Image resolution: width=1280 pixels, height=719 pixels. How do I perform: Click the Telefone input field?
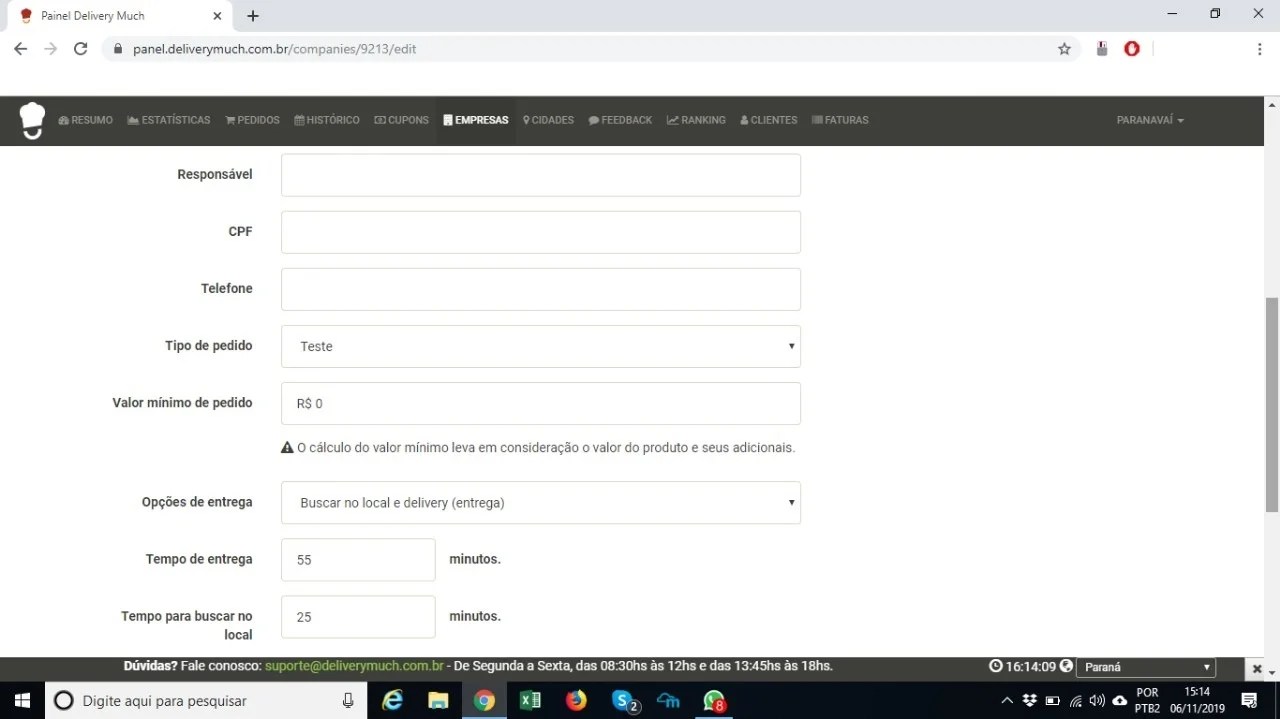[541, 289]
